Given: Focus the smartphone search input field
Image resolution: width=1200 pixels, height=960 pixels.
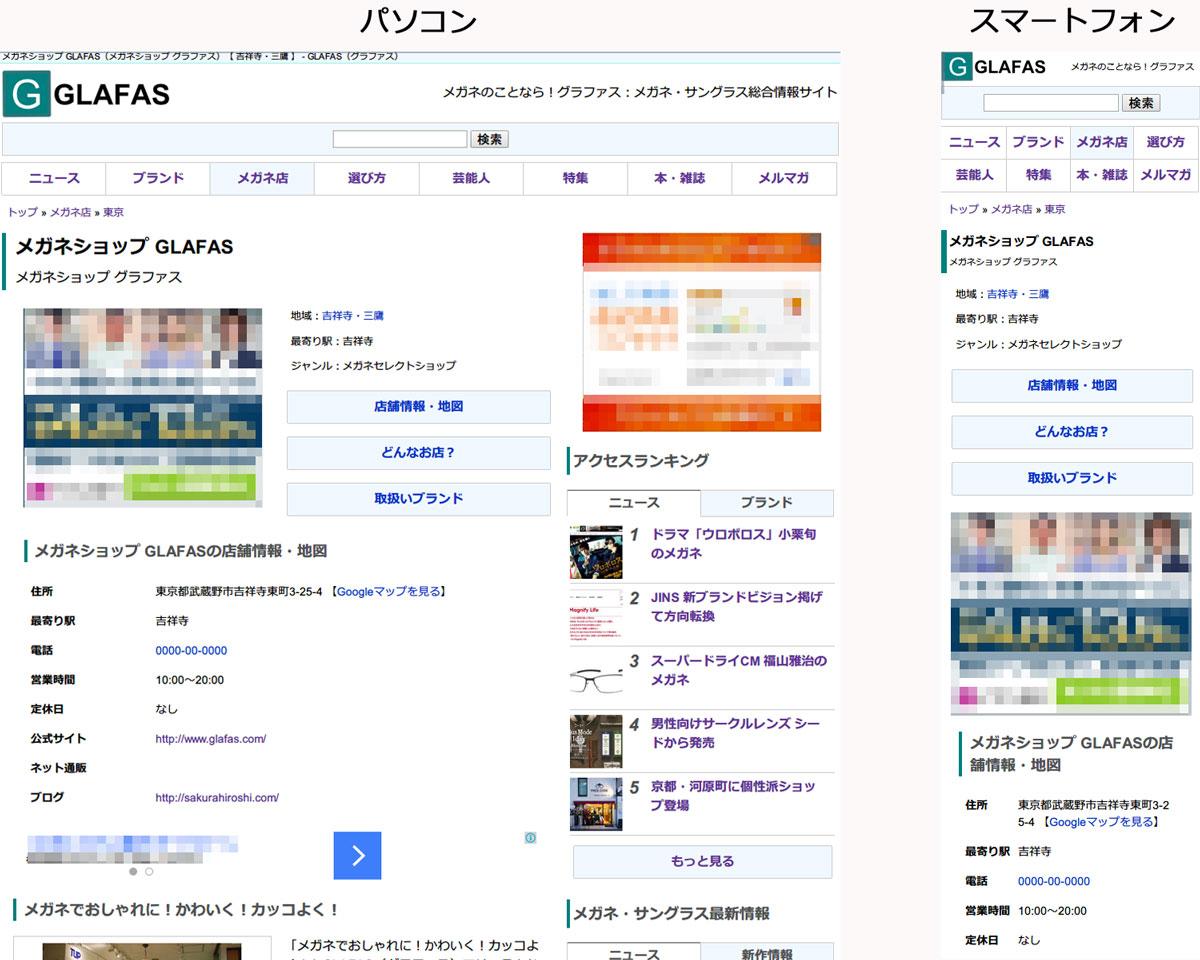Looking at the screenshot, I should pos(1051,102).
